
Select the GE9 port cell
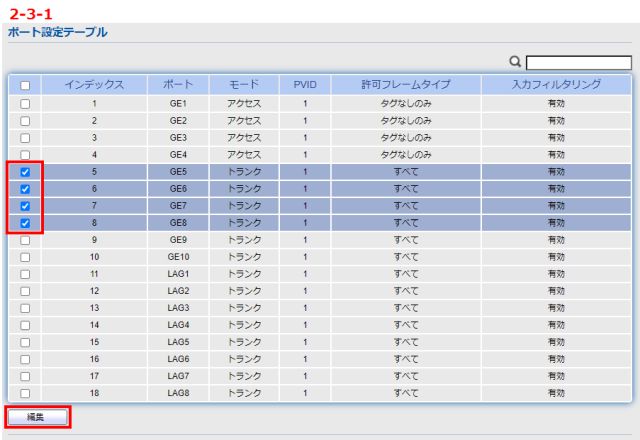(178, 240)
